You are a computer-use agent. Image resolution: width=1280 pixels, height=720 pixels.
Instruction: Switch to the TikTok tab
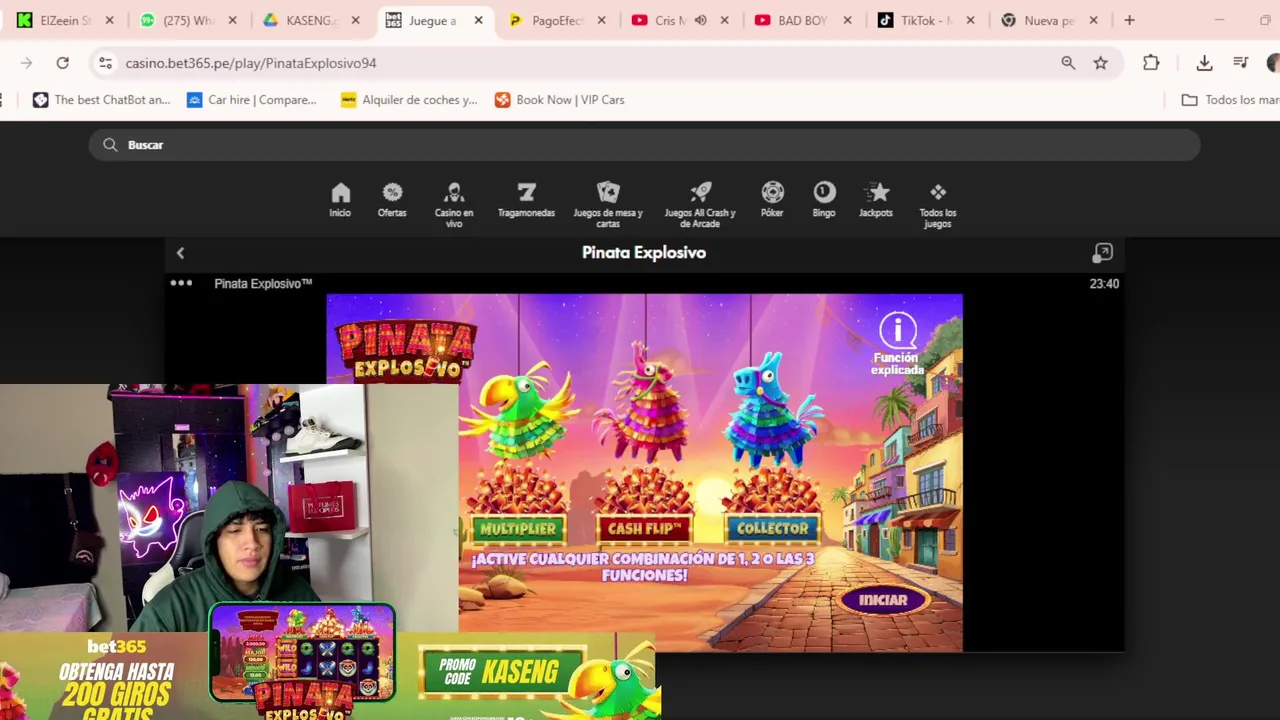[x=926, y=20]
